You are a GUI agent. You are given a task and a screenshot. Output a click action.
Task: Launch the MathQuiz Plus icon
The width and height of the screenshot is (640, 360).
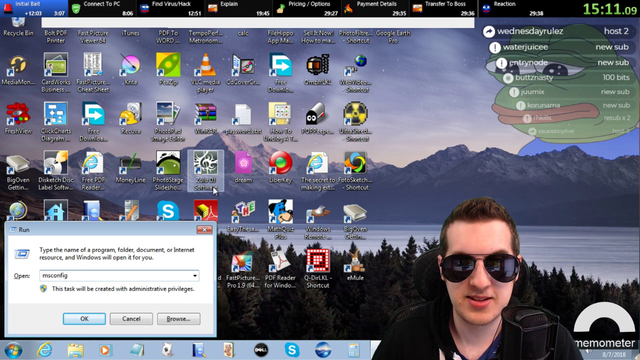coord(280,219)
